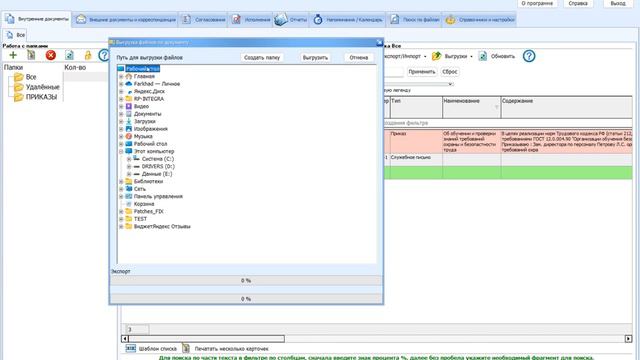Expand the Система (C:) drive node
The image size is (640, 360).
tap(129, 159)
